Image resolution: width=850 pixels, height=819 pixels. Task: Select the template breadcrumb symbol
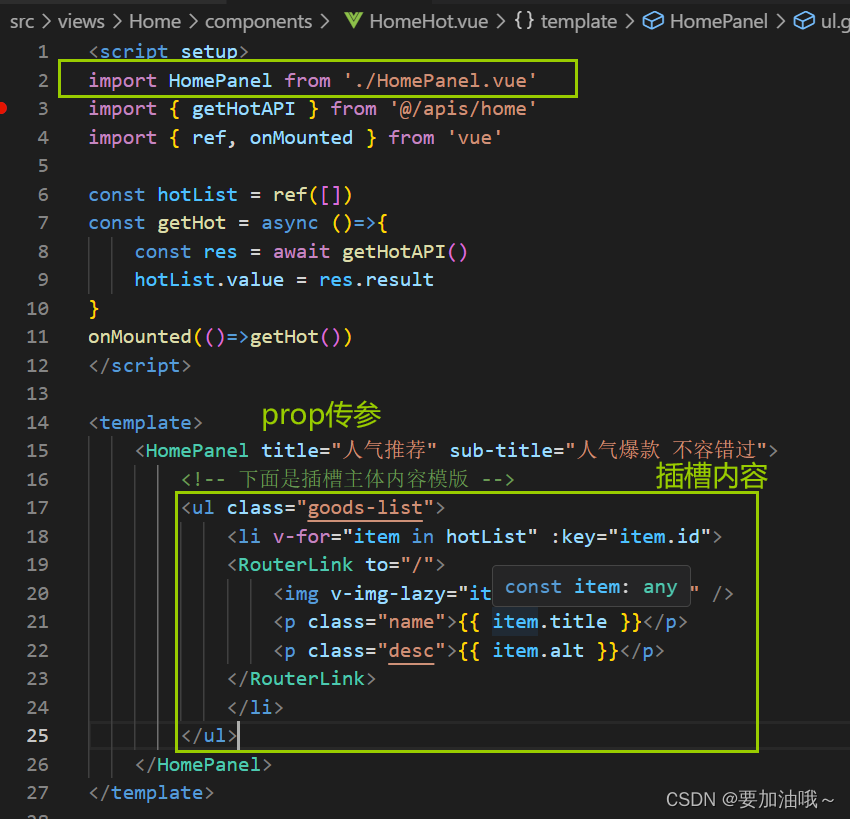(578, 22)
